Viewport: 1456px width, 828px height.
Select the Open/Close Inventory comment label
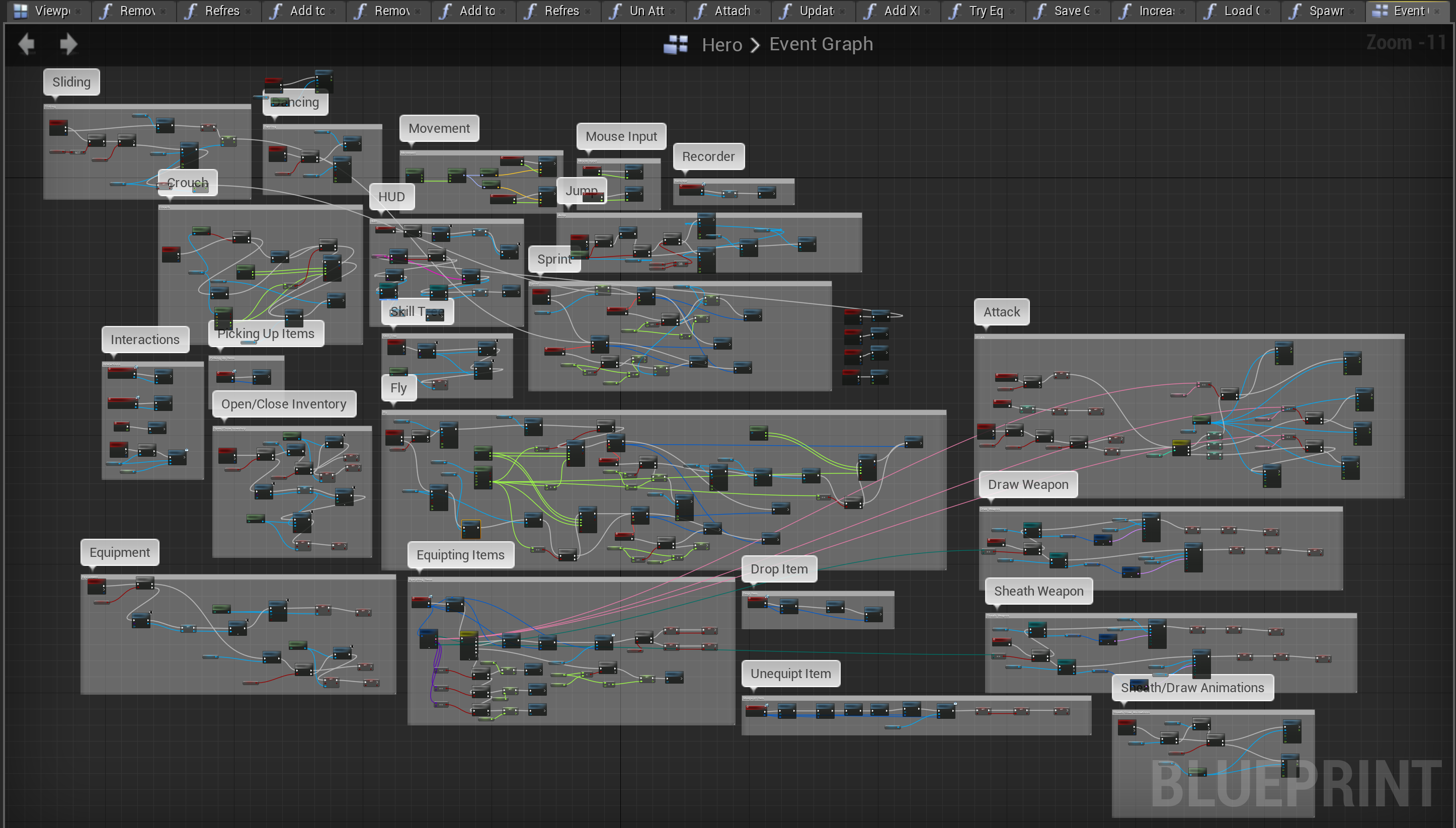284,404
